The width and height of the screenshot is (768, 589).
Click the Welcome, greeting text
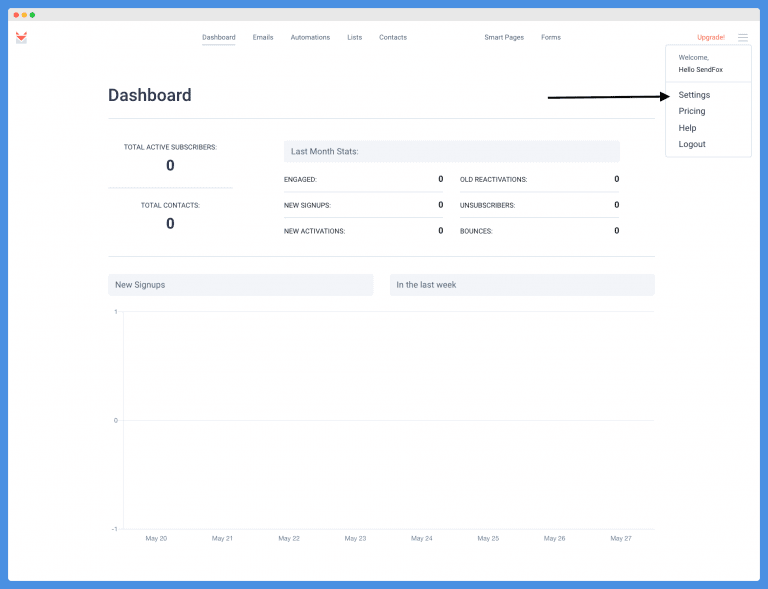(x=693, y=57)
